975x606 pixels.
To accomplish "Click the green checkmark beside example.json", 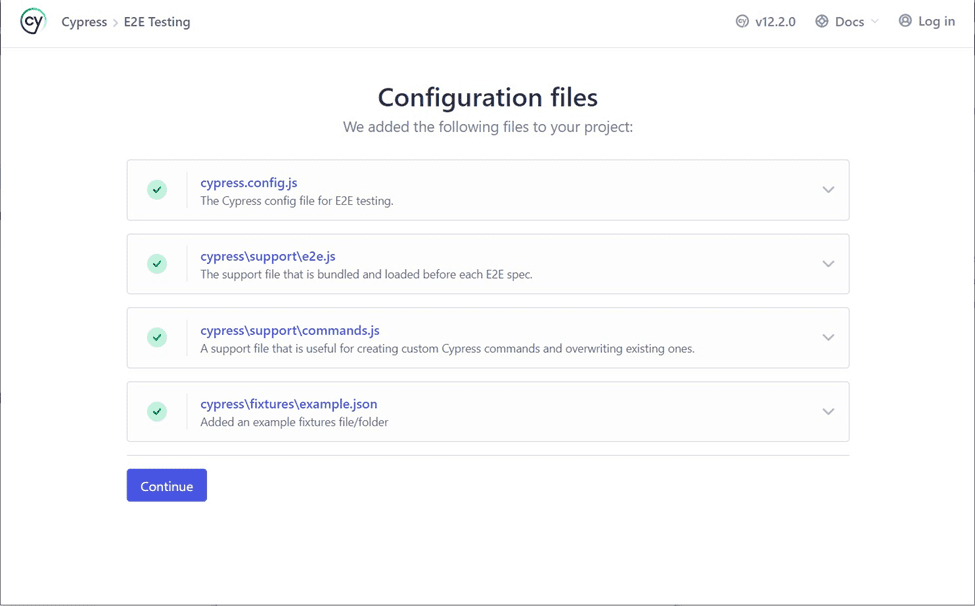I will pyautogui.click(x=157, y=411).
